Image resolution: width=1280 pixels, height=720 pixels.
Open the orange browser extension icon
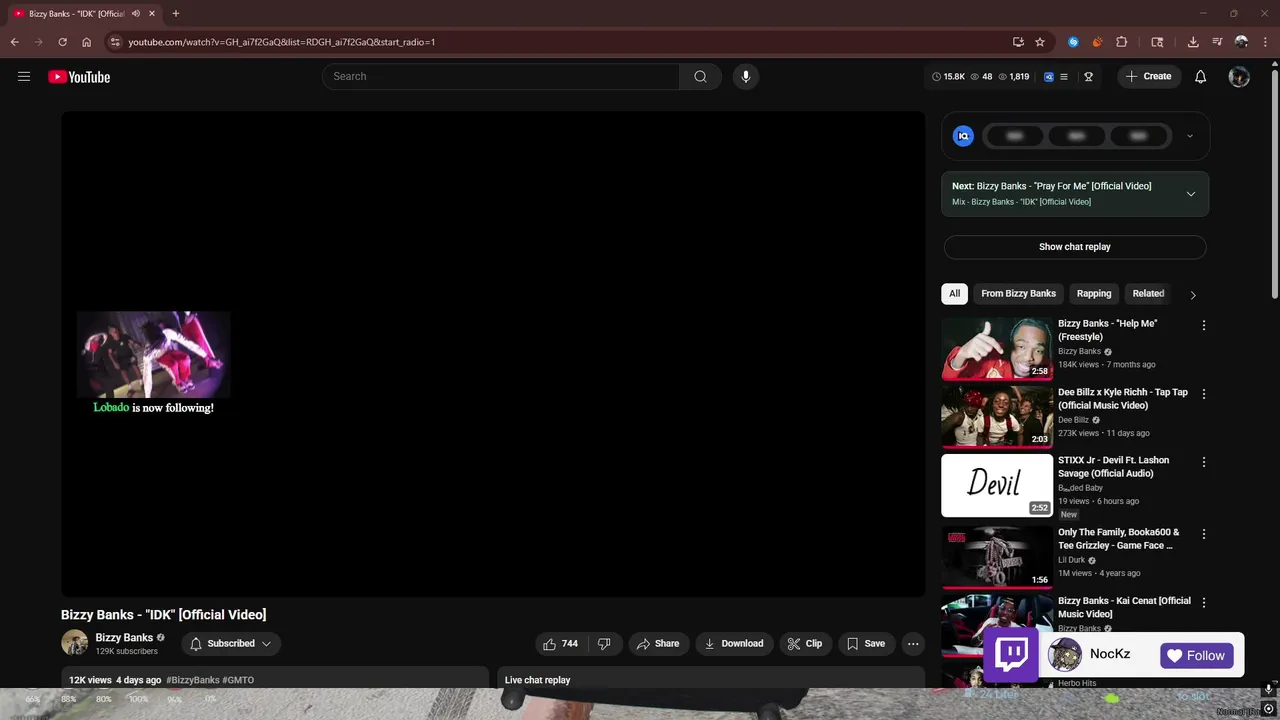(1097, 42)
